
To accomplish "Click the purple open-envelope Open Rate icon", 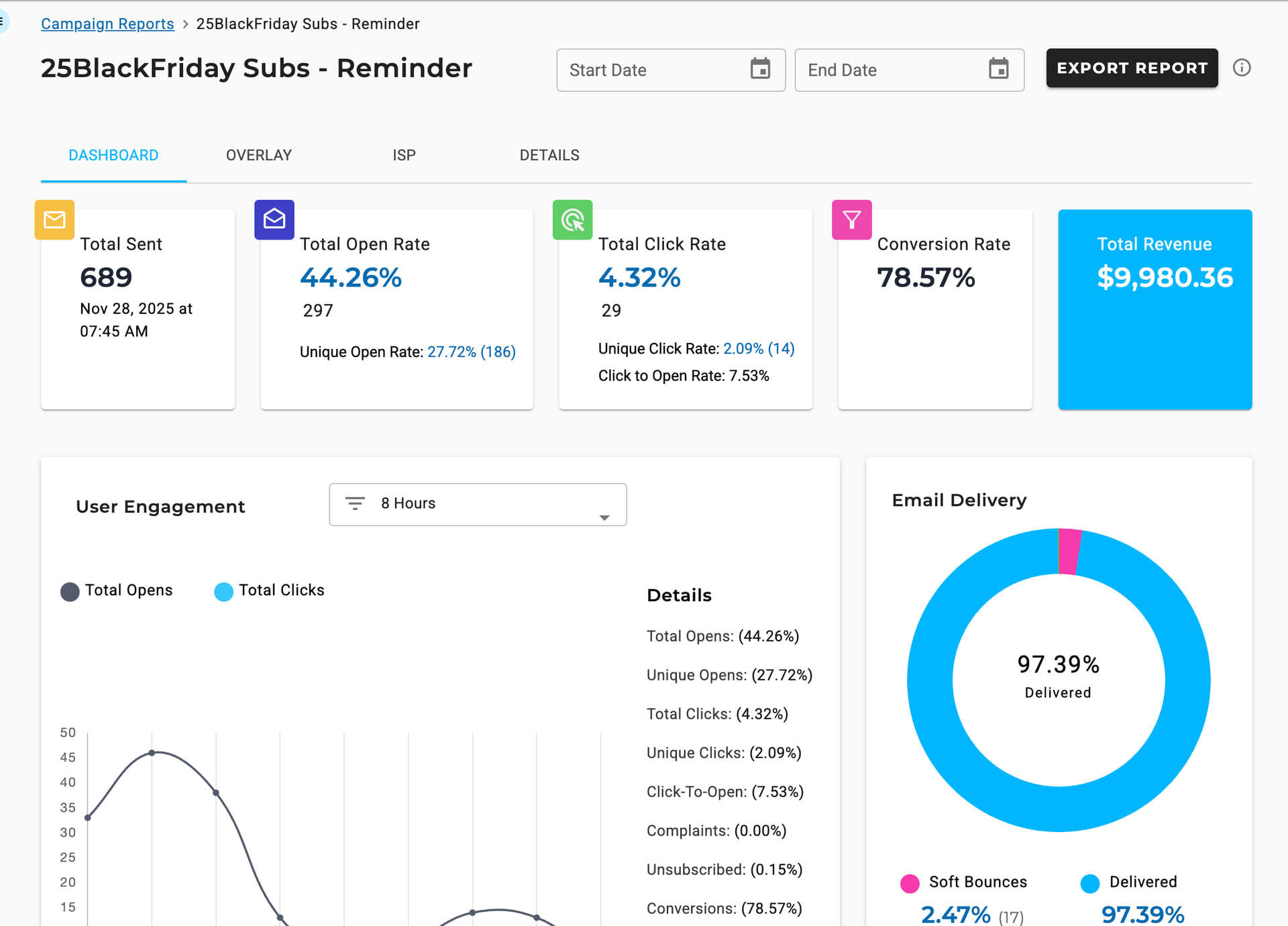I will coord(274,219).
